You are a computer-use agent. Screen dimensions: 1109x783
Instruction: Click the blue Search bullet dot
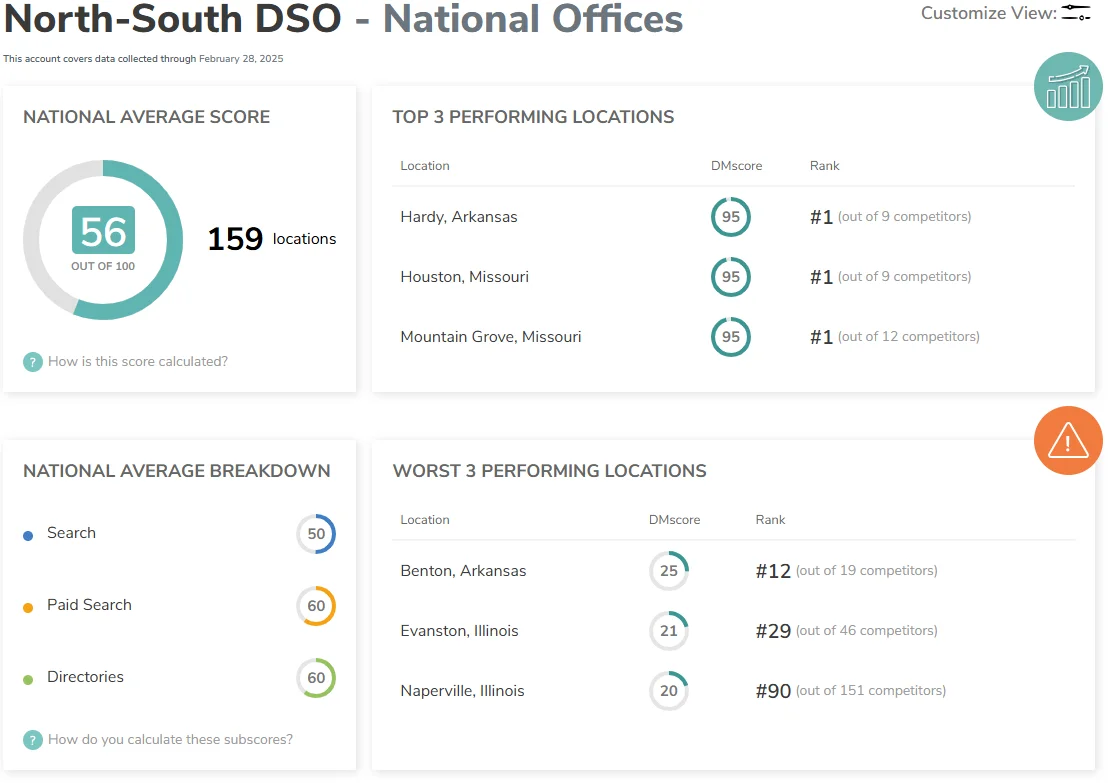(28, 535)
